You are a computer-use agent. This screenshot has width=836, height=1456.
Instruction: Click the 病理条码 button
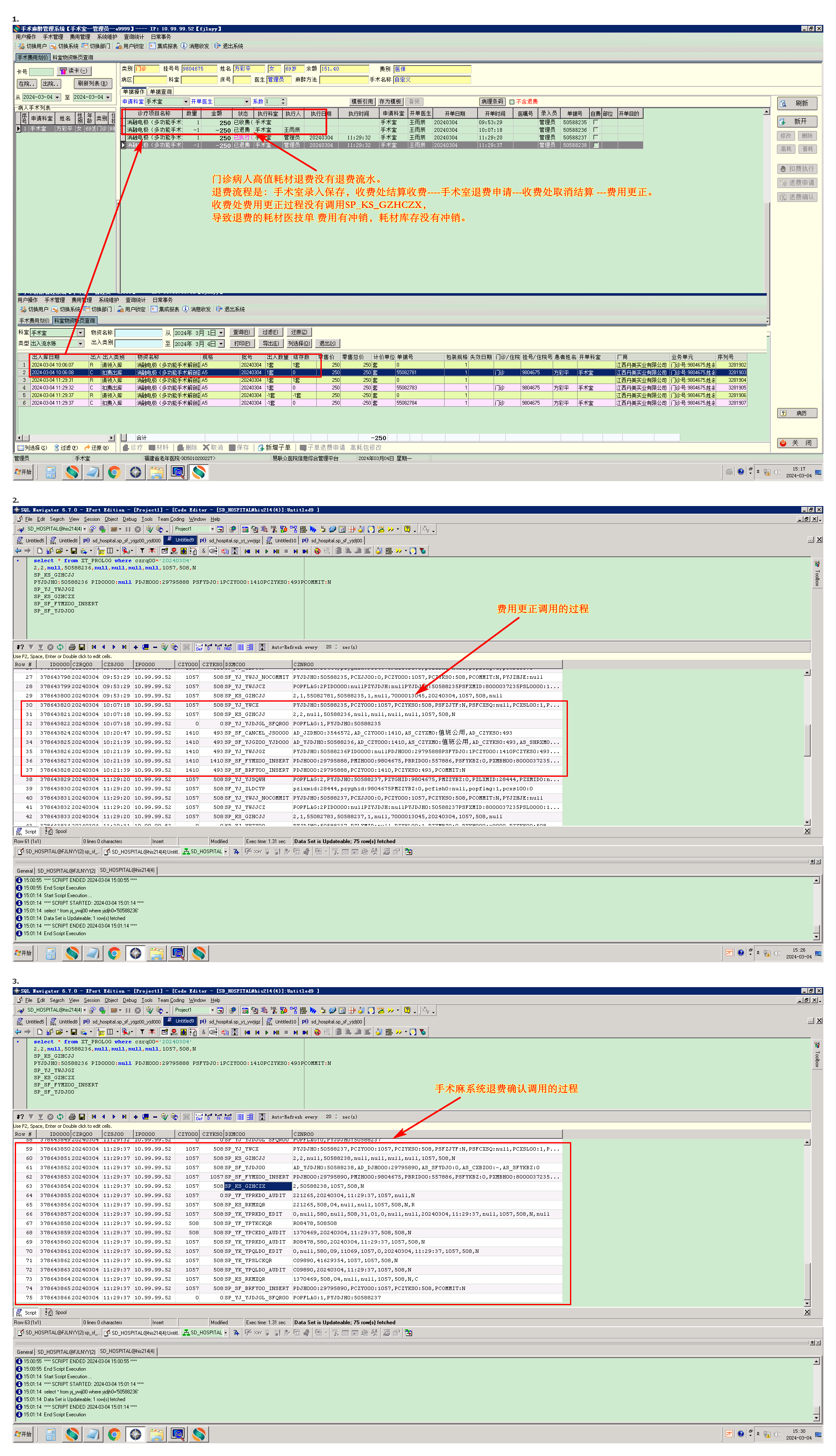[x=492, y=102]
